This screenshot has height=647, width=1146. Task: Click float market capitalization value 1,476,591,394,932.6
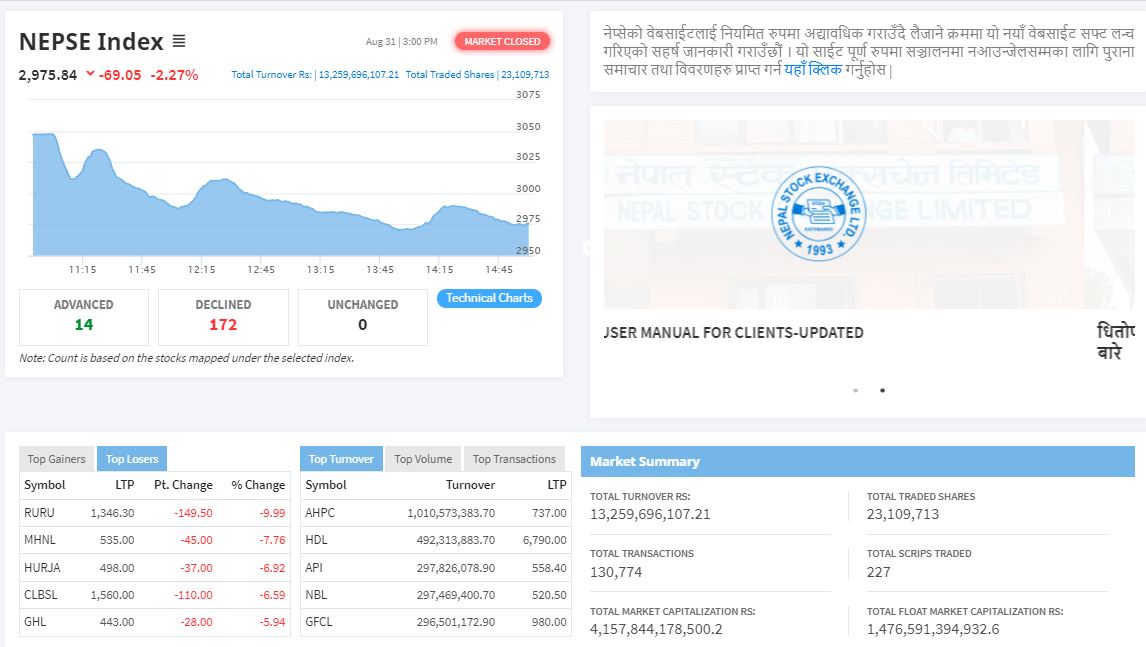click(x=933, y=629)
